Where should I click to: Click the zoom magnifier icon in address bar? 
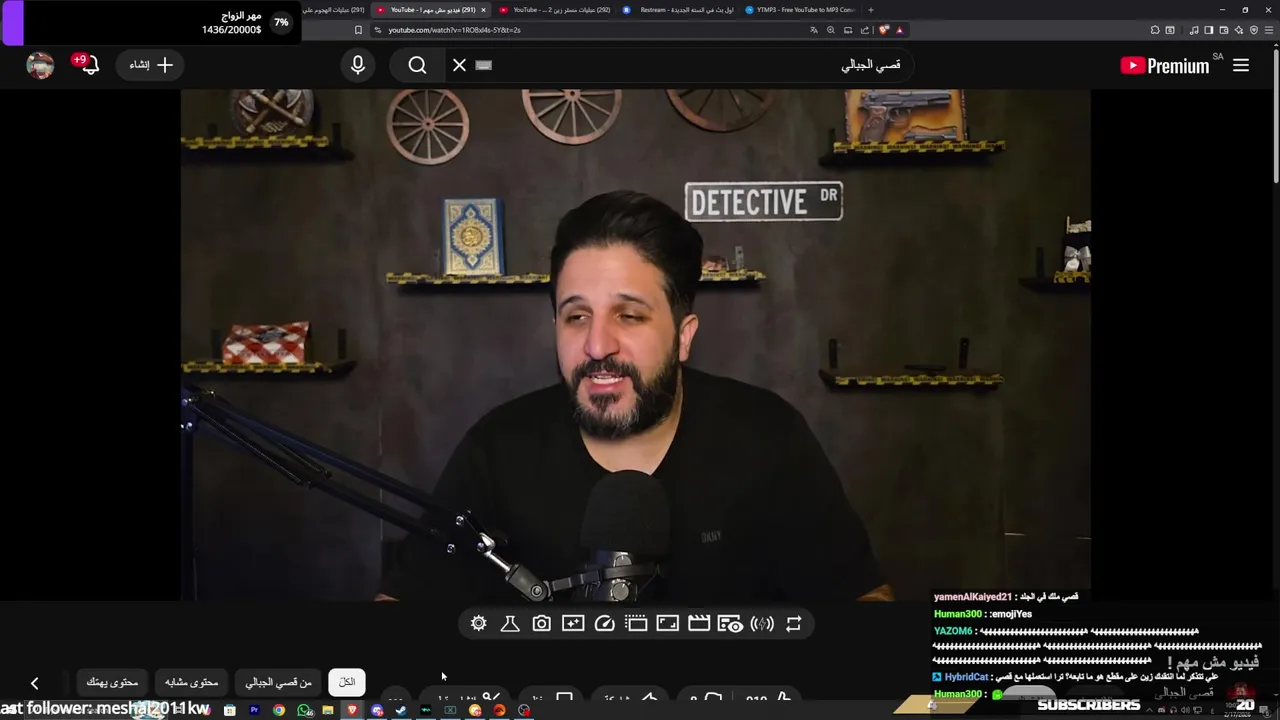830,30
